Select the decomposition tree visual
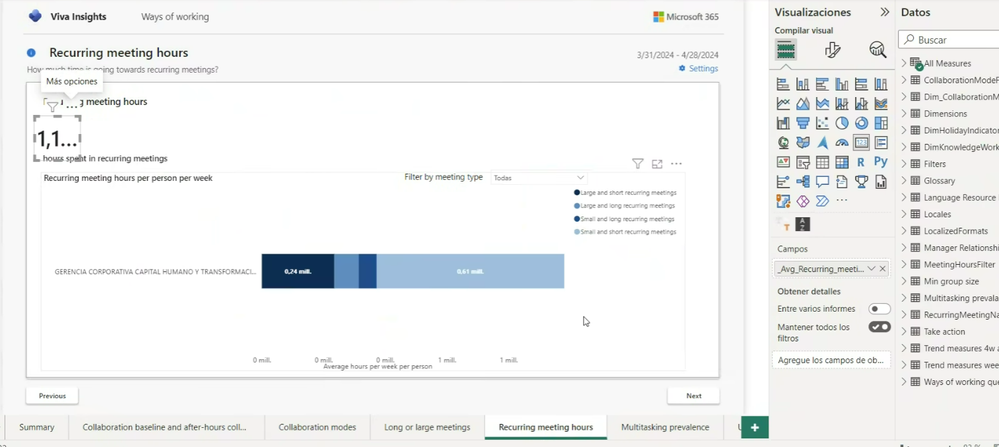The height and width of the screenshot is (447, 999). pos(803,182)
